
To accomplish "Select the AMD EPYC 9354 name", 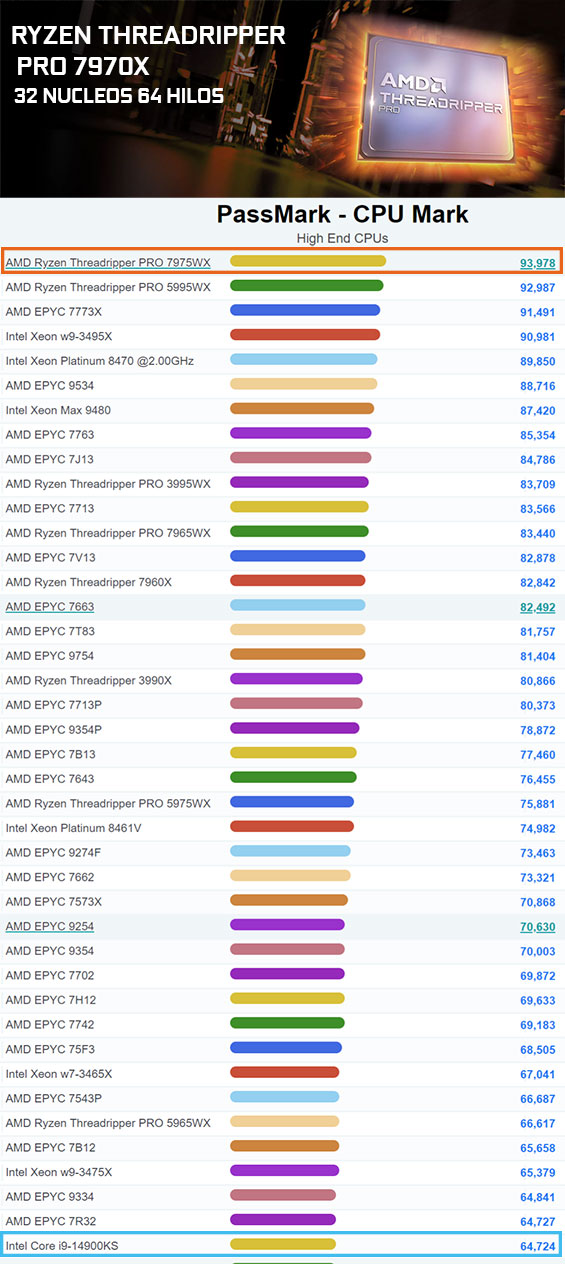I will 50,950.
